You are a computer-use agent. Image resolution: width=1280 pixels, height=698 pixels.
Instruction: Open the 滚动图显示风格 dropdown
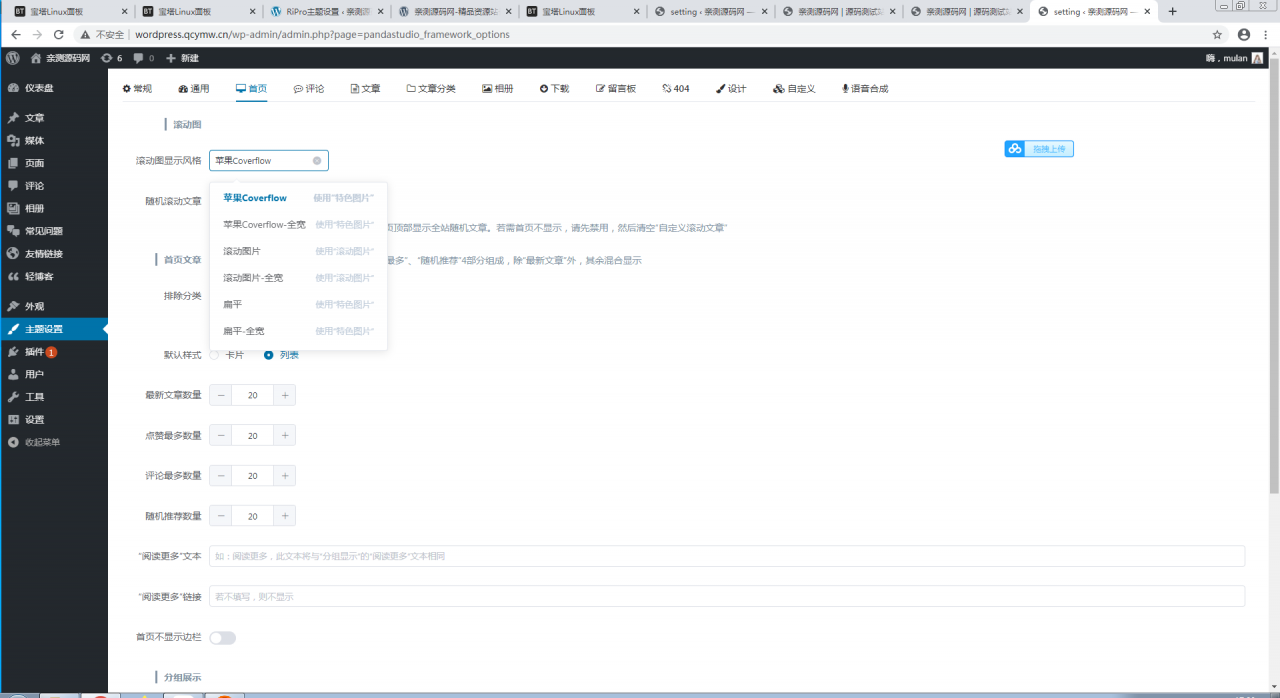[268, 160]
